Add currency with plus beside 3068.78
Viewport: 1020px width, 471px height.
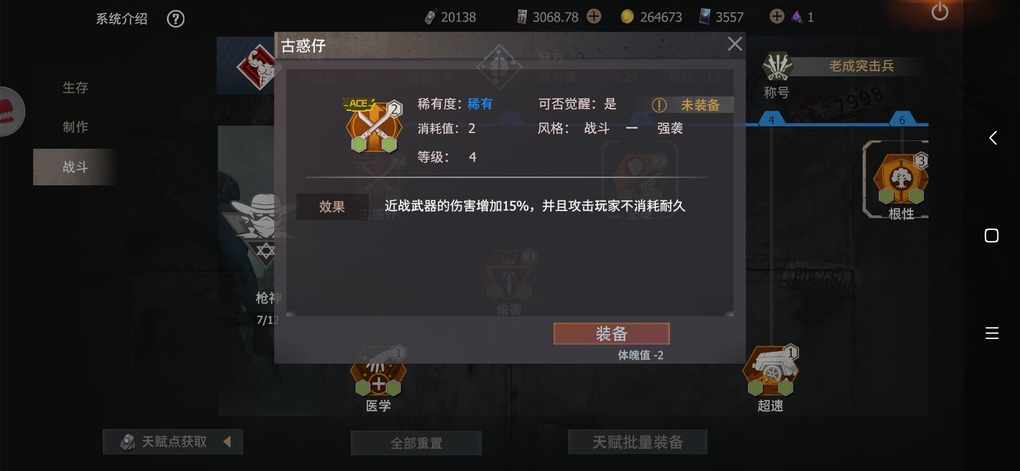pyautogui.click(x=594, y=17)
